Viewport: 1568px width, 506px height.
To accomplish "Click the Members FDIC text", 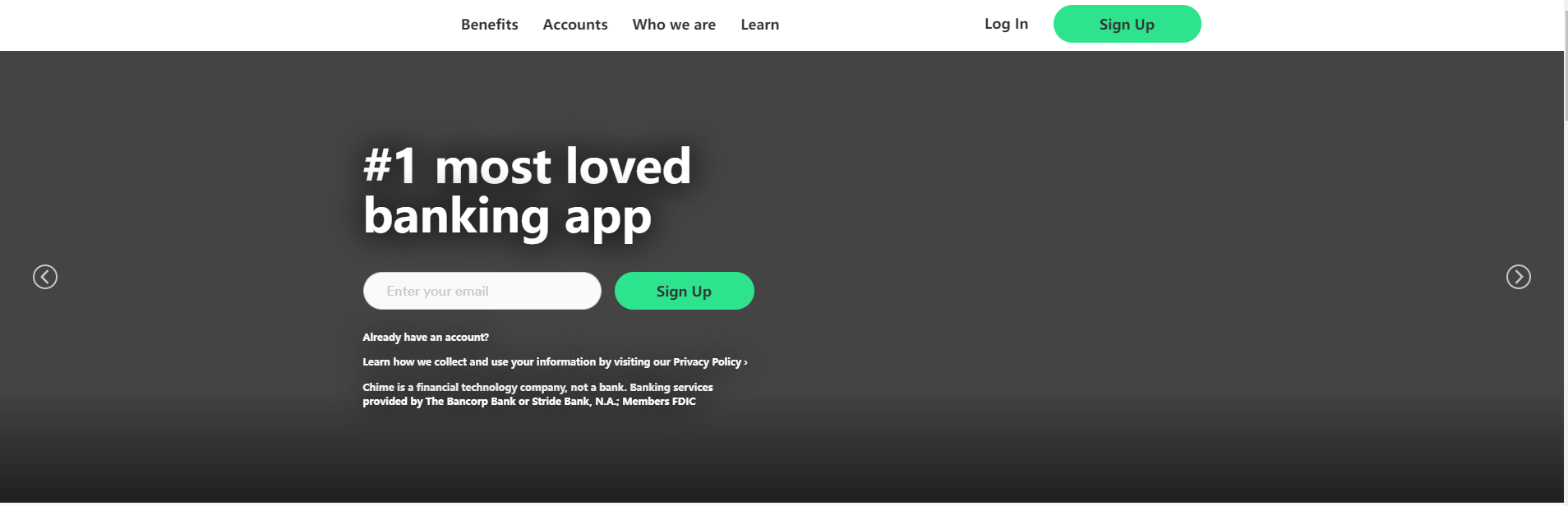I will point(658,402).
